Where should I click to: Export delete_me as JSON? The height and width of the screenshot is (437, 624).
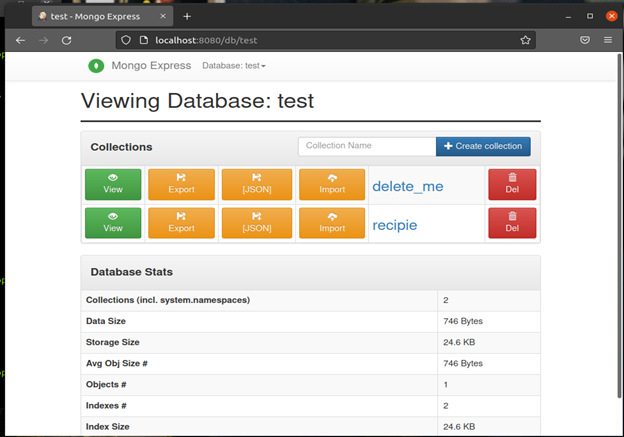coord(257,184)
